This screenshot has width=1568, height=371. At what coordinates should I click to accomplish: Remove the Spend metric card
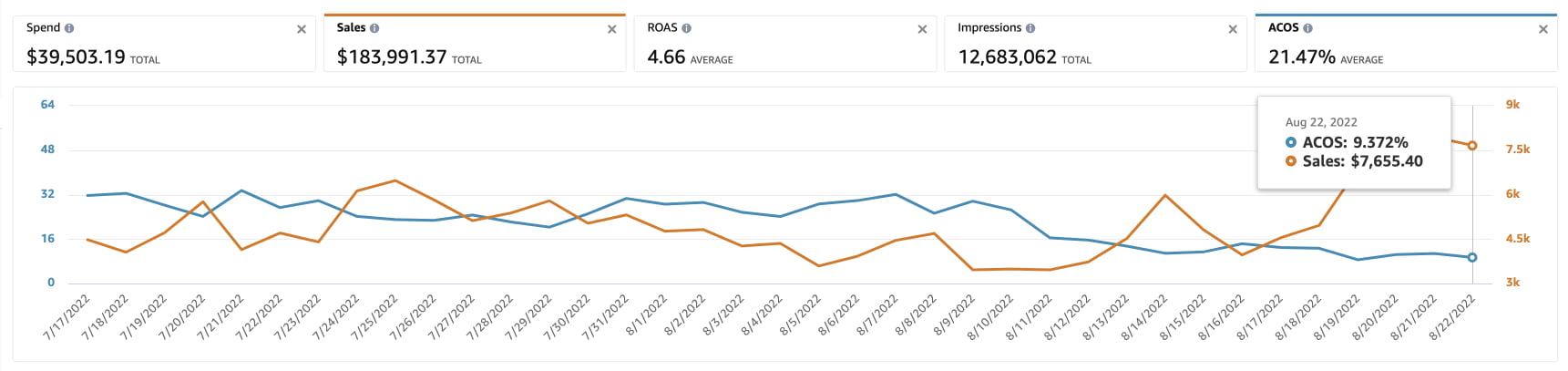point(302,29)
